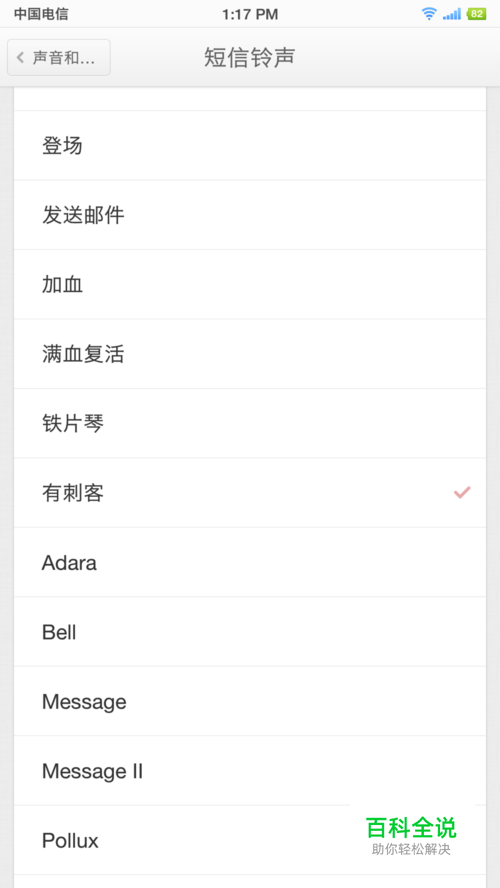Select the 有刺客 ringtone row

[250, 493]
